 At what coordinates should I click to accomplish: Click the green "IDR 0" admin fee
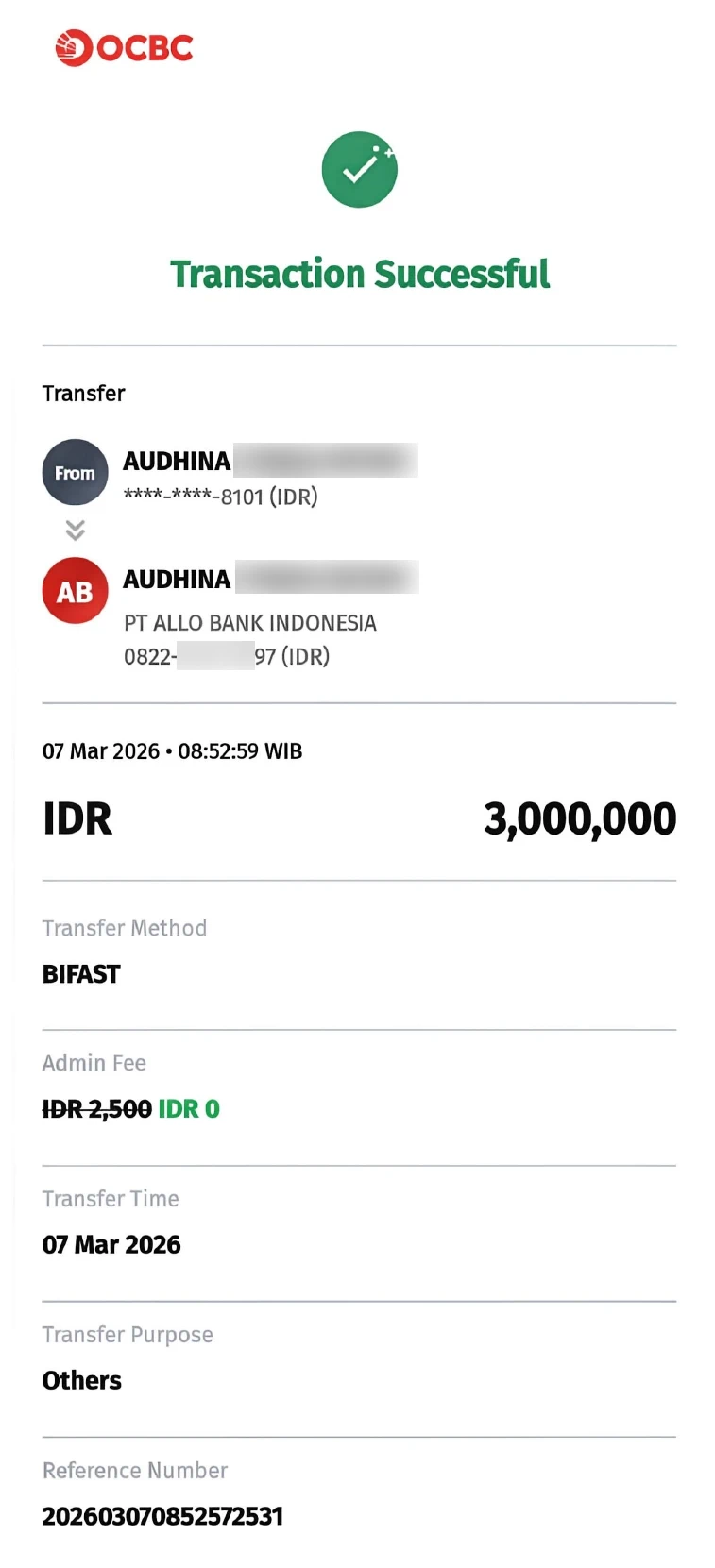tap(189, 1109)
